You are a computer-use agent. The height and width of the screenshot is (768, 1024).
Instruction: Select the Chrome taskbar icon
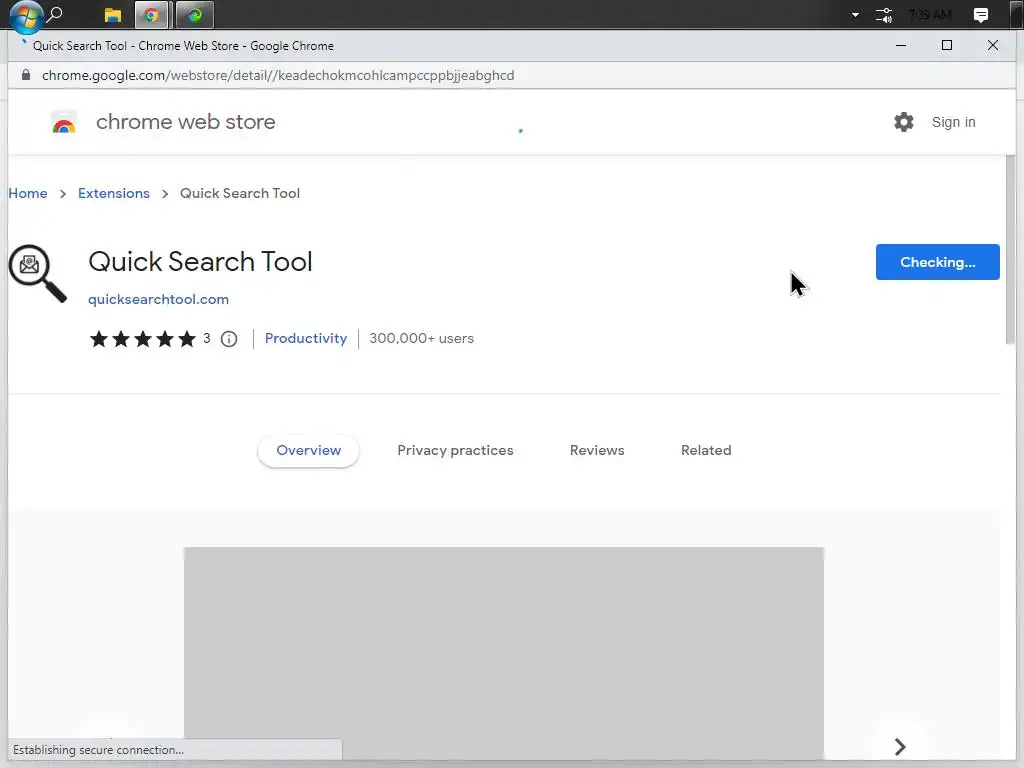coord(151,15)
